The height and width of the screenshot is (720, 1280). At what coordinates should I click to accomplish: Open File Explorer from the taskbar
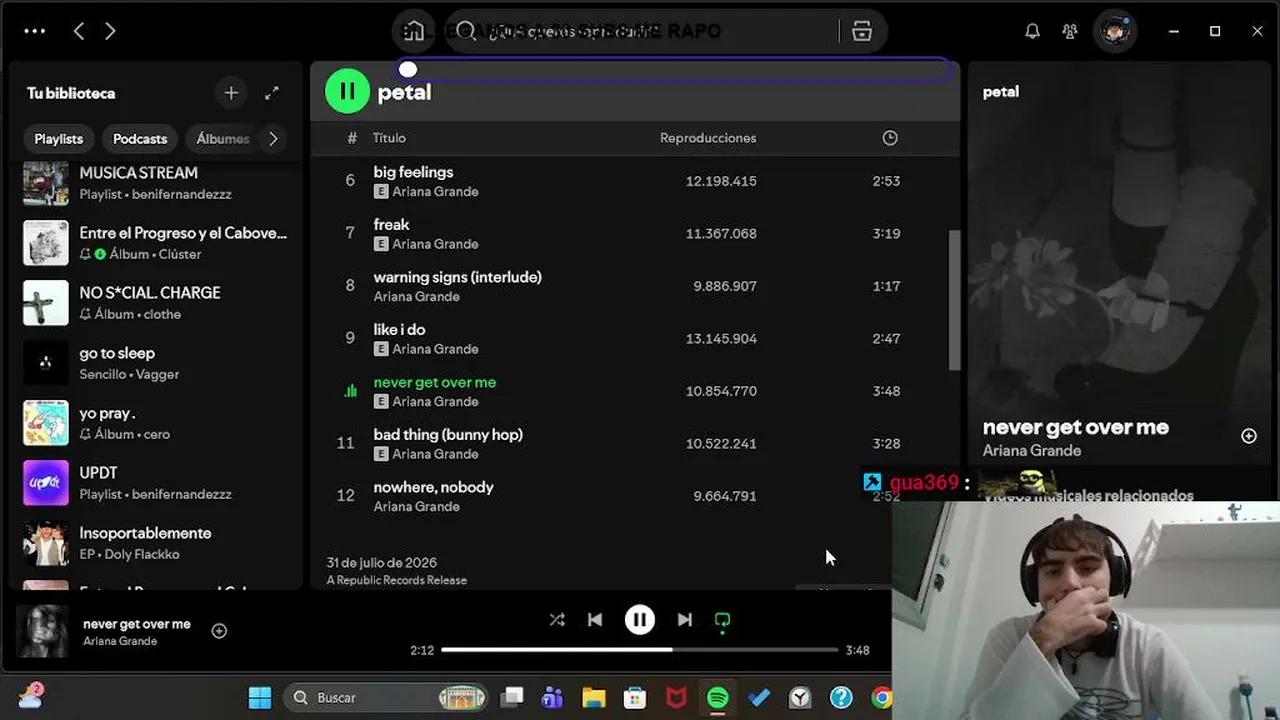coord(594,698)
